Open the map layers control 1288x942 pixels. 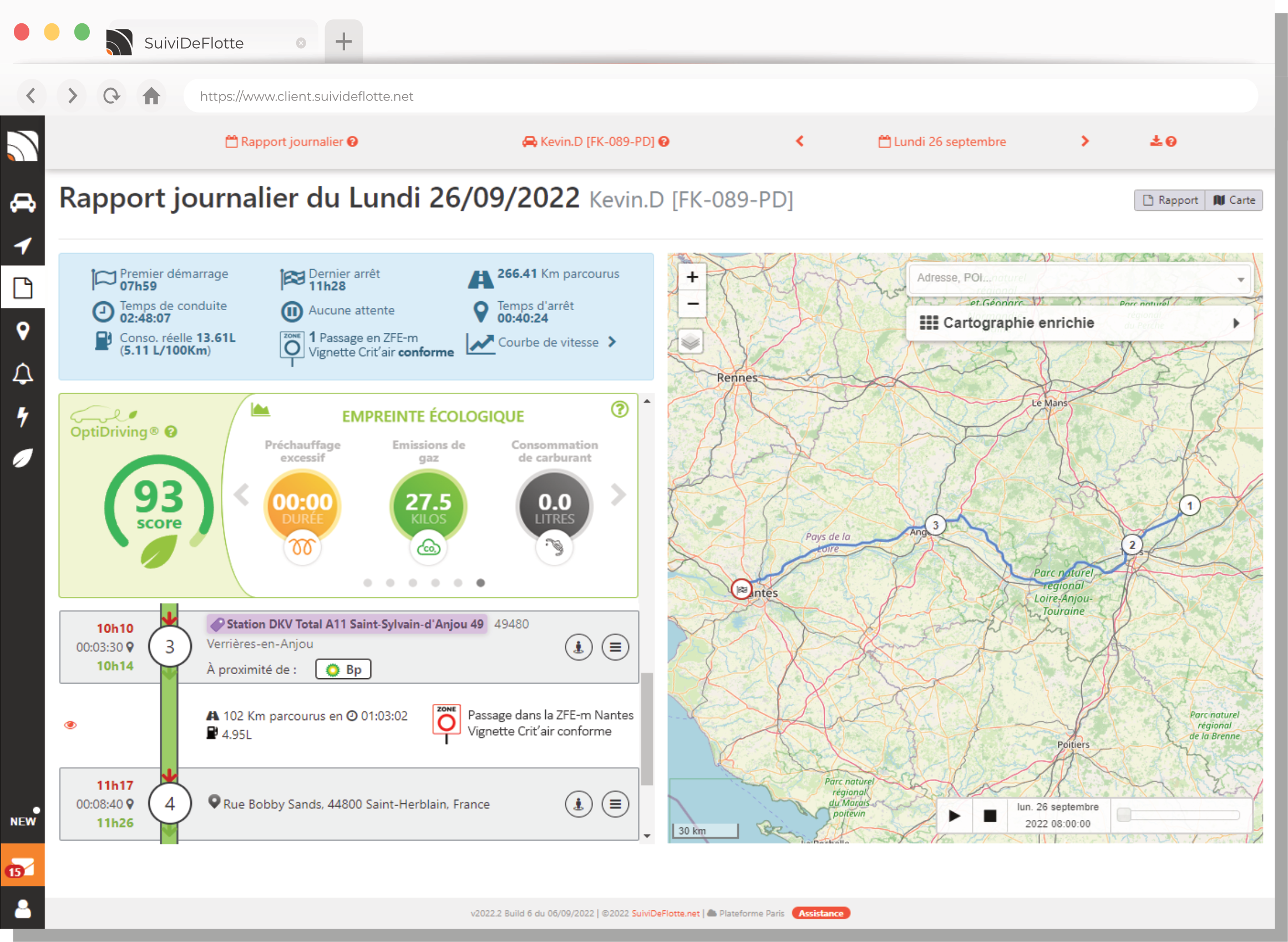click(691, 342)
